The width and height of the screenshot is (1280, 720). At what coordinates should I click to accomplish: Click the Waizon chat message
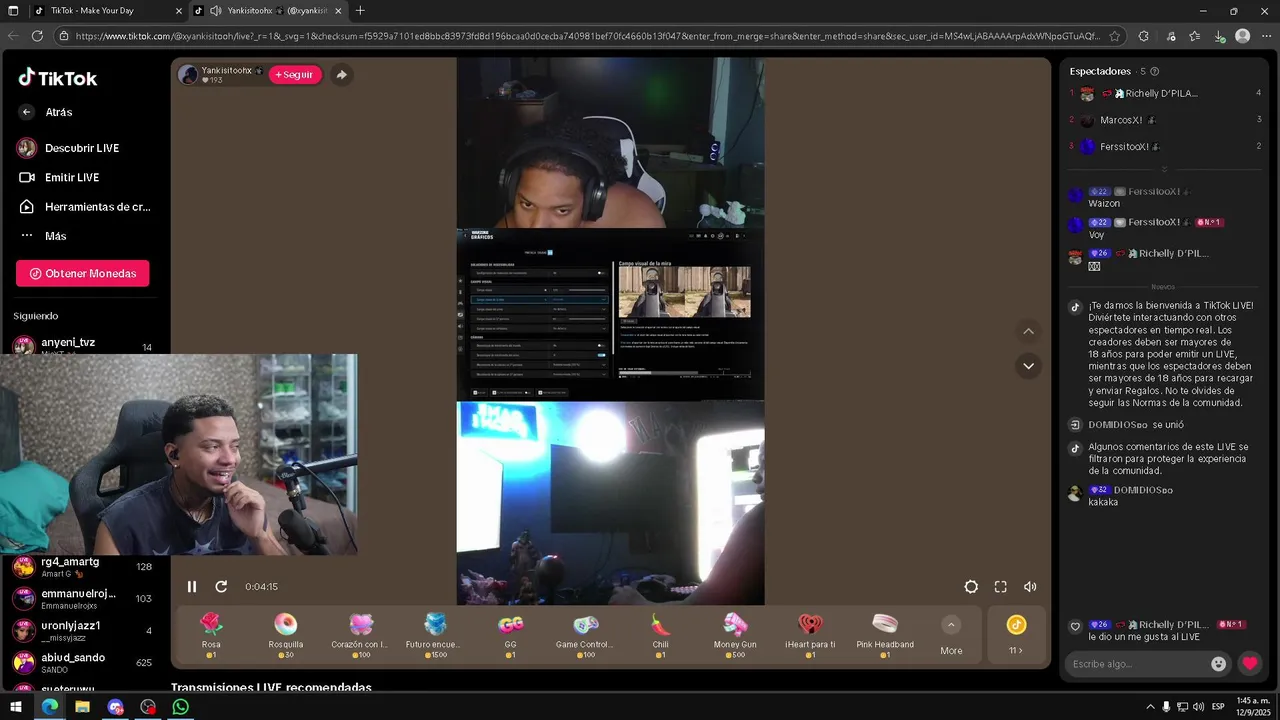1104,203
